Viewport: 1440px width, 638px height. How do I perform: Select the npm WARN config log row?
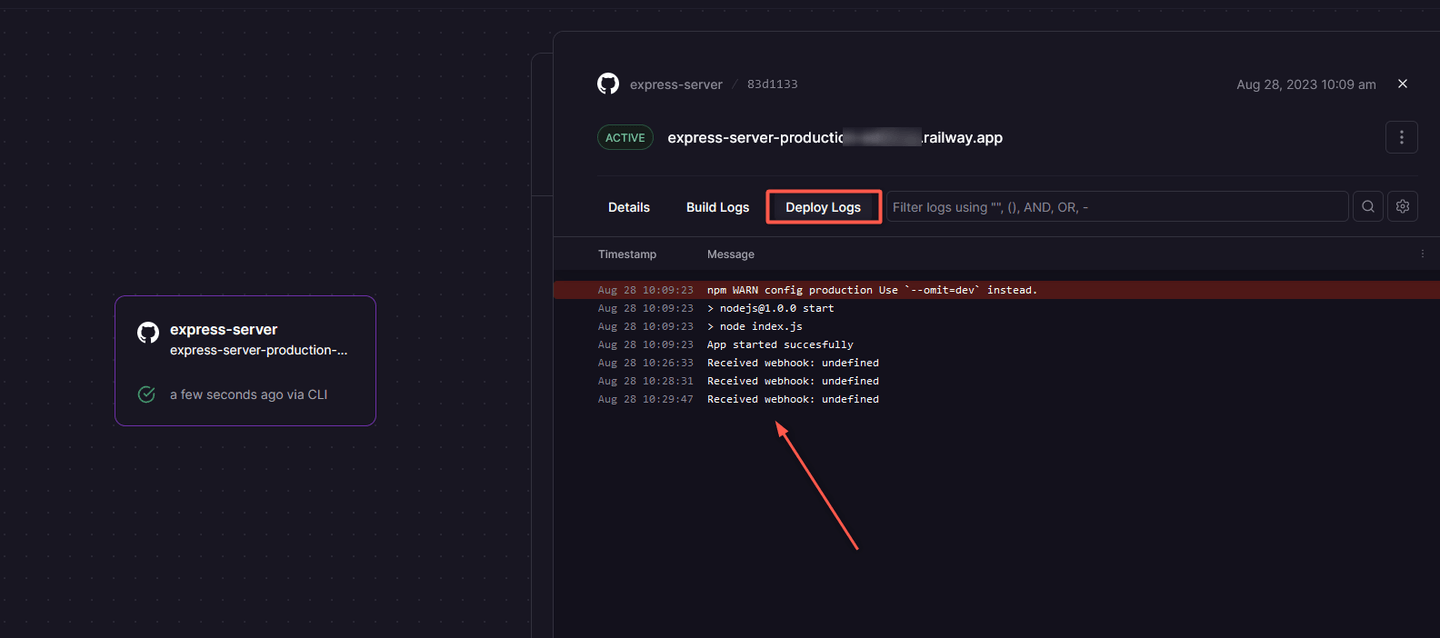point(871,290)
